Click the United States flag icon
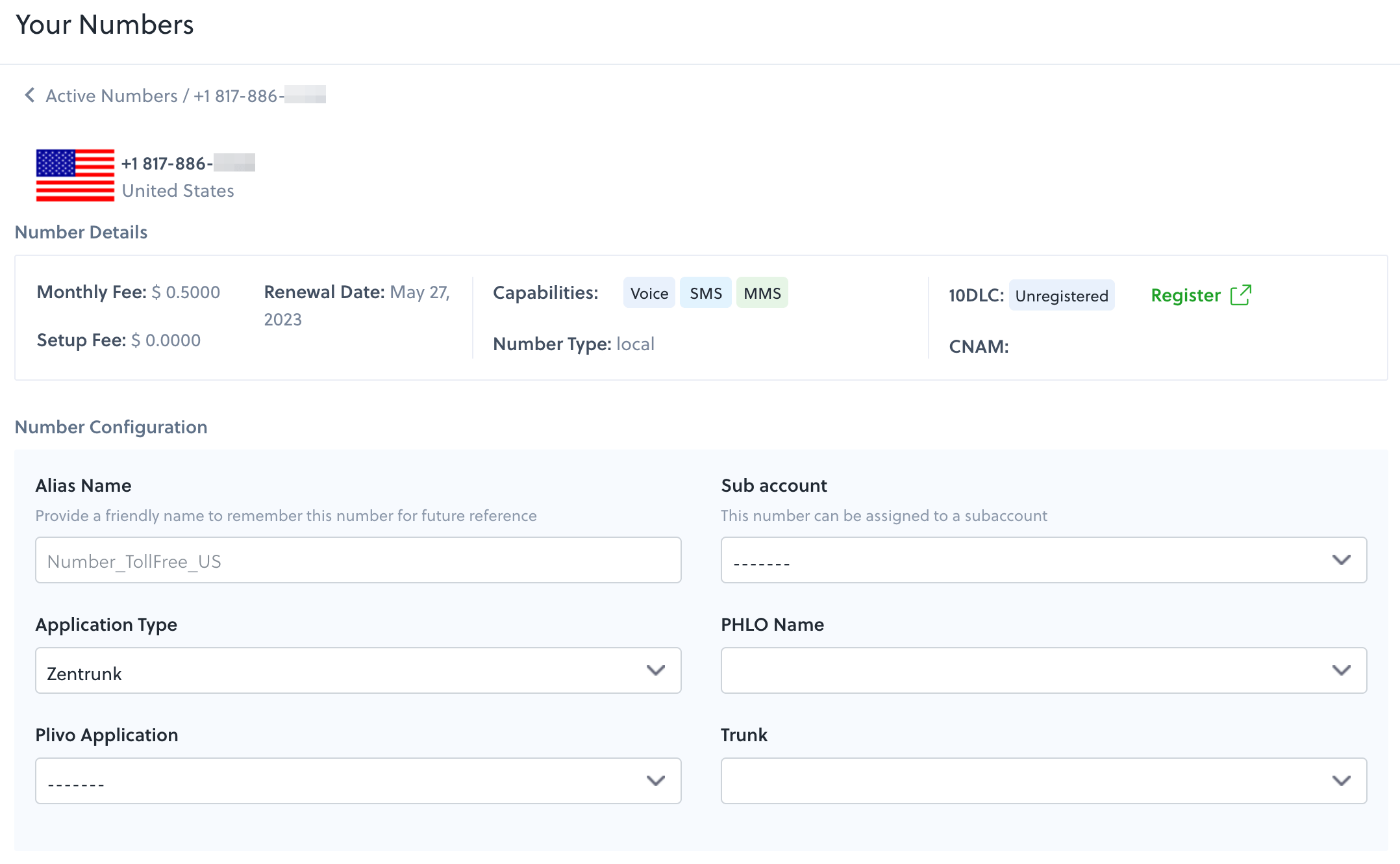This screenshot has height=864, width=1400. point(75,175)
